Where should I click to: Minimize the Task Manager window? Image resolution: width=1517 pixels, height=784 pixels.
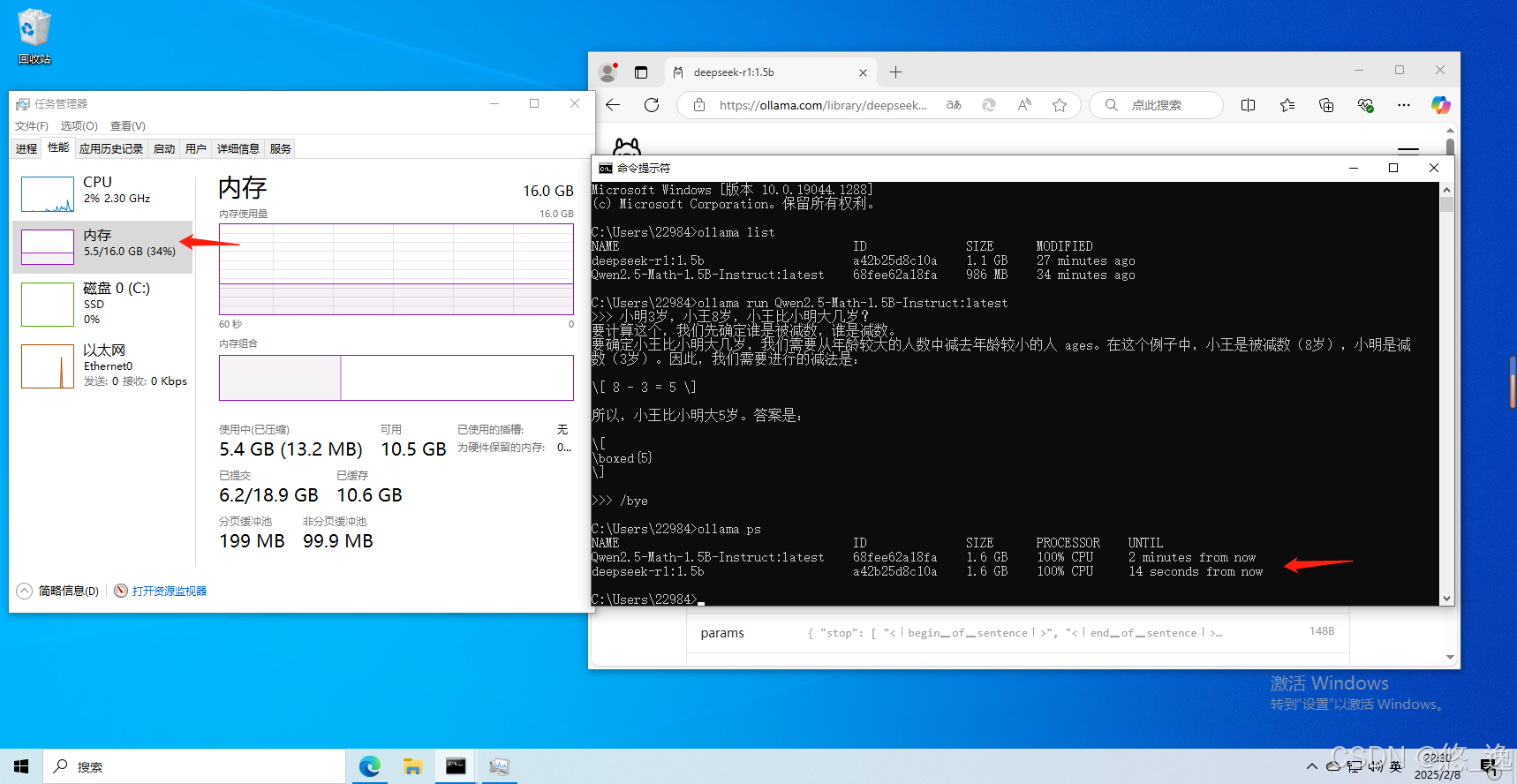click(x=494, y=103)
